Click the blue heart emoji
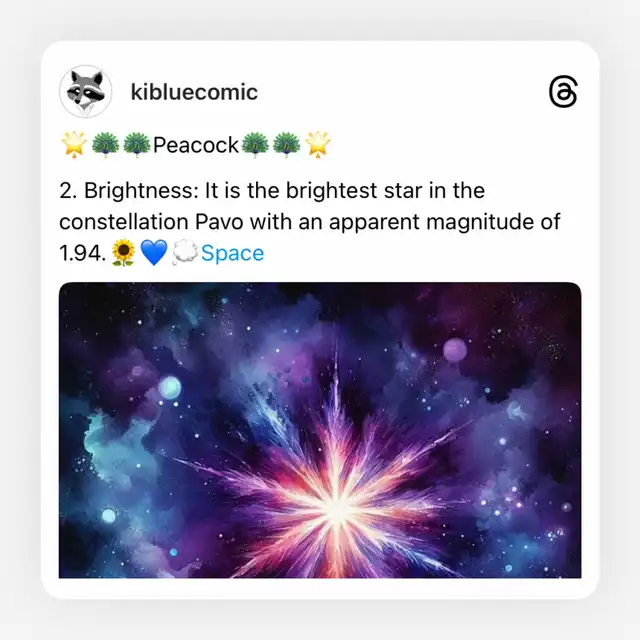The width and height of the screenshot is (640, 640). (x=154, y=253)
